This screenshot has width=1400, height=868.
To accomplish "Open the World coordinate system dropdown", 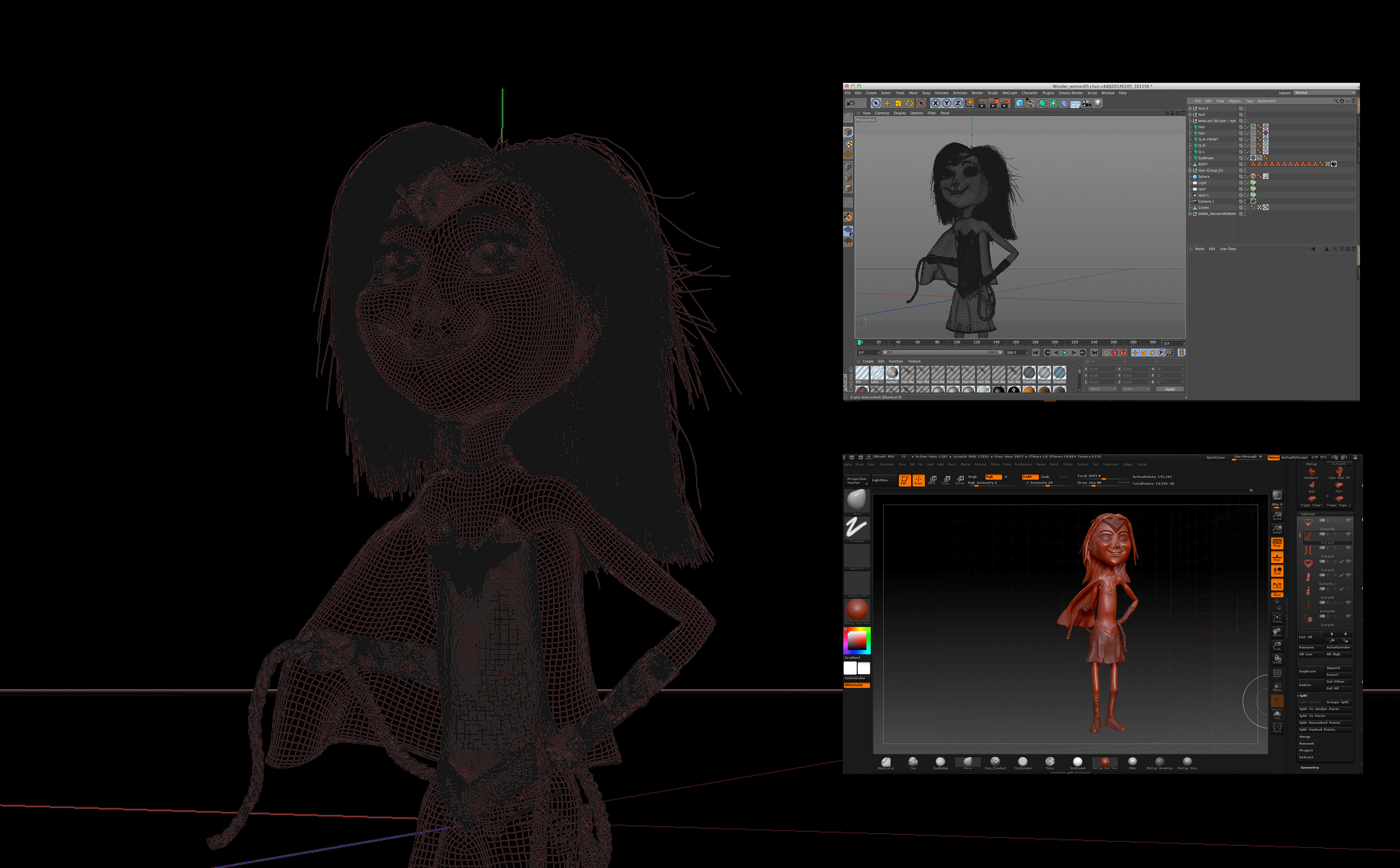I will pos(1102,389).
